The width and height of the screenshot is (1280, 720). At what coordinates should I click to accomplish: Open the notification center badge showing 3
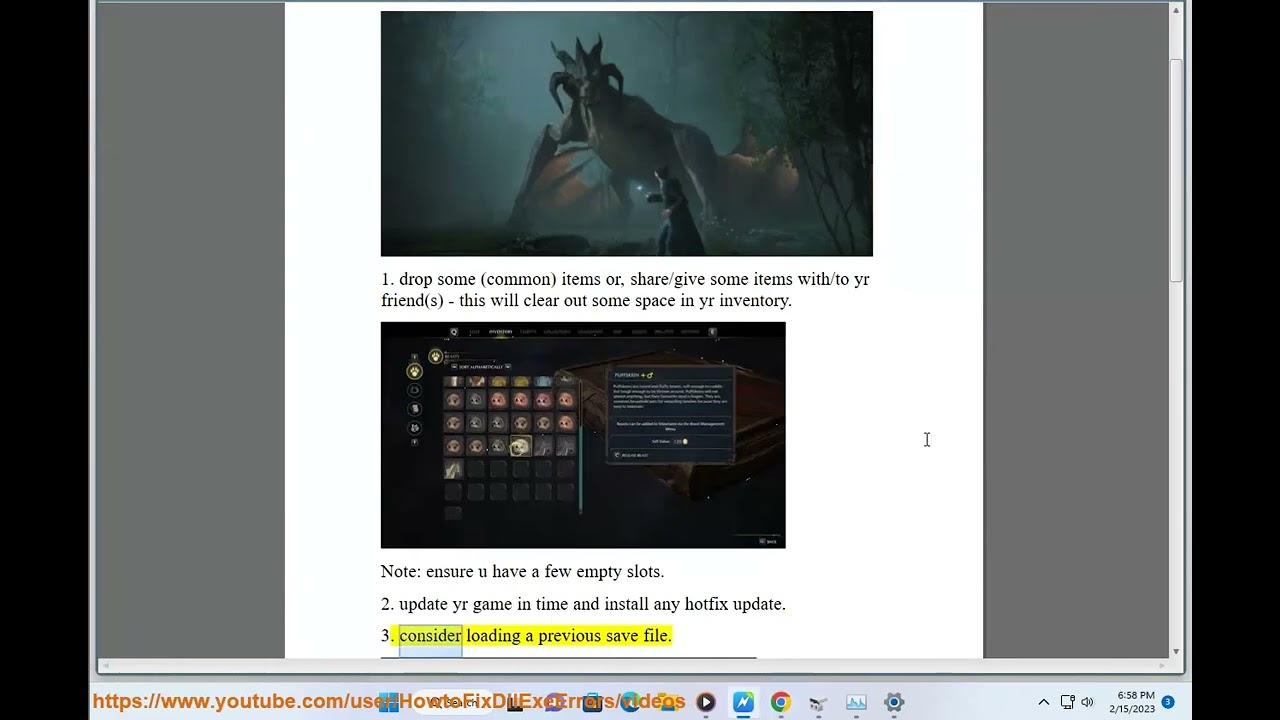[x=1167, y=702]
